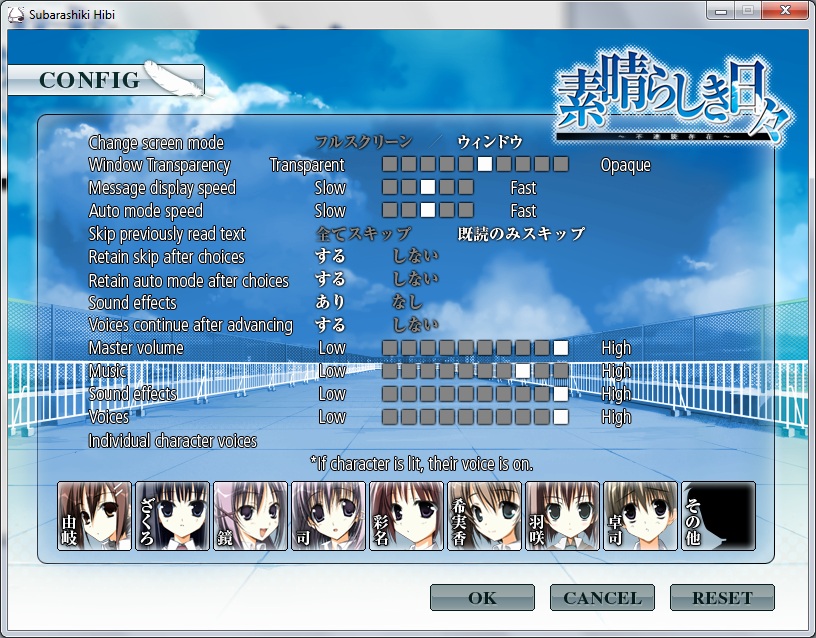816x638 pixels.
Task: Turn Sound effects on with あり
Action: [330, 302]
